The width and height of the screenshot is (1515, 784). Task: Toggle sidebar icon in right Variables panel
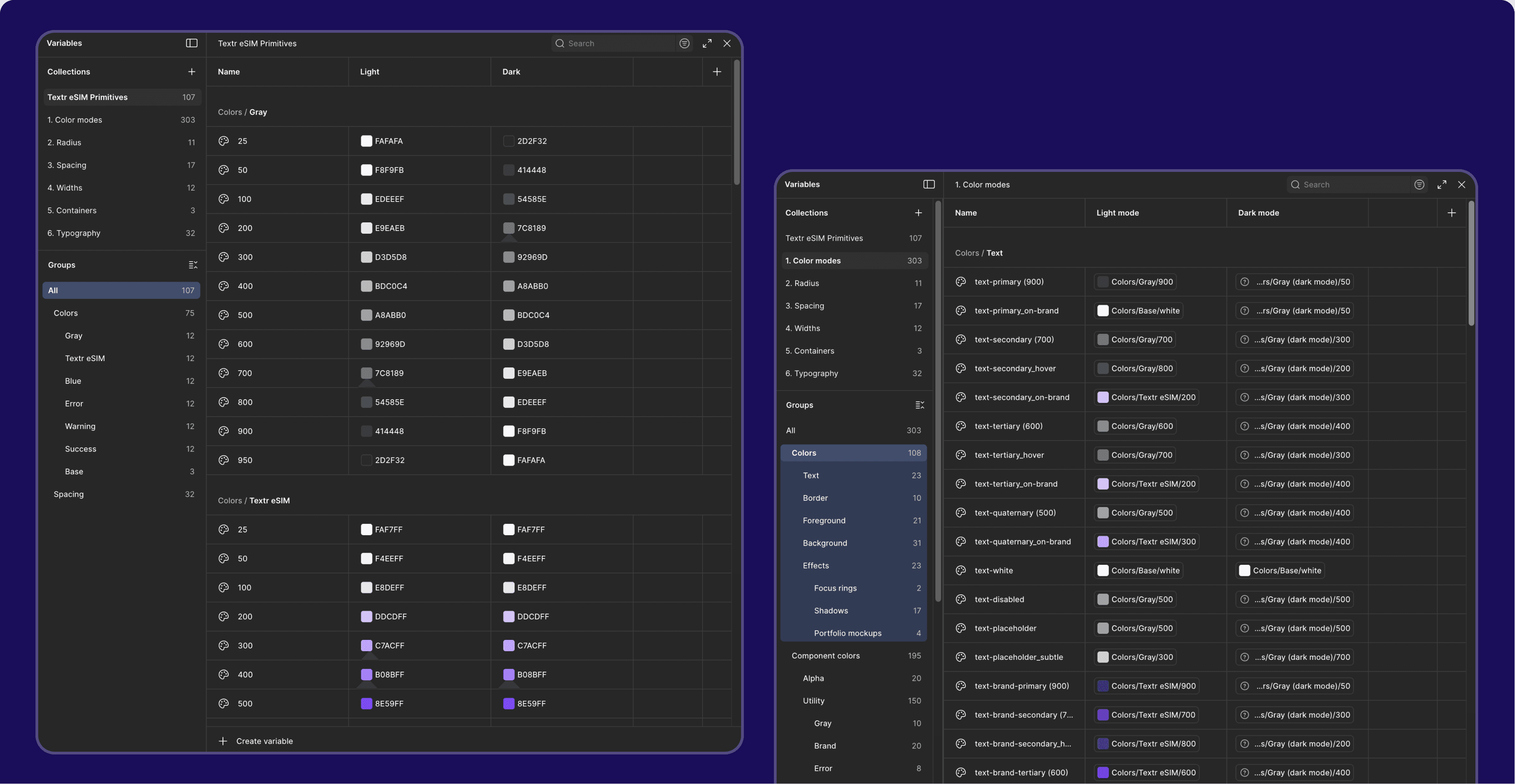click(x=929, y=184)
